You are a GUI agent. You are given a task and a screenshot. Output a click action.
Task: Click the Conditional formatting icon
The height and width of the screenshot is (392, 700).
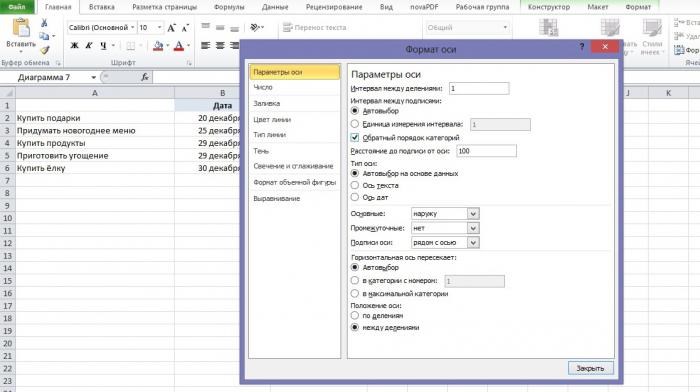point(548,28)
